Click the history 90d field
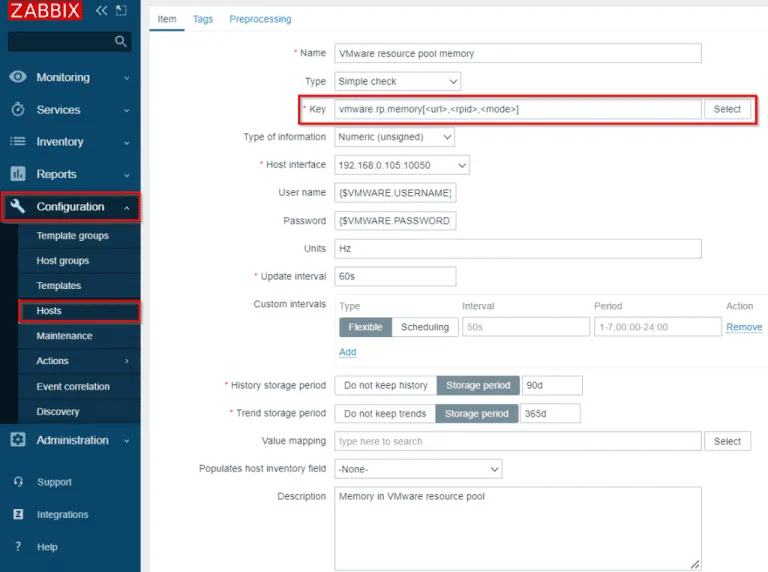The image size is (768, 572). (552, 385)
